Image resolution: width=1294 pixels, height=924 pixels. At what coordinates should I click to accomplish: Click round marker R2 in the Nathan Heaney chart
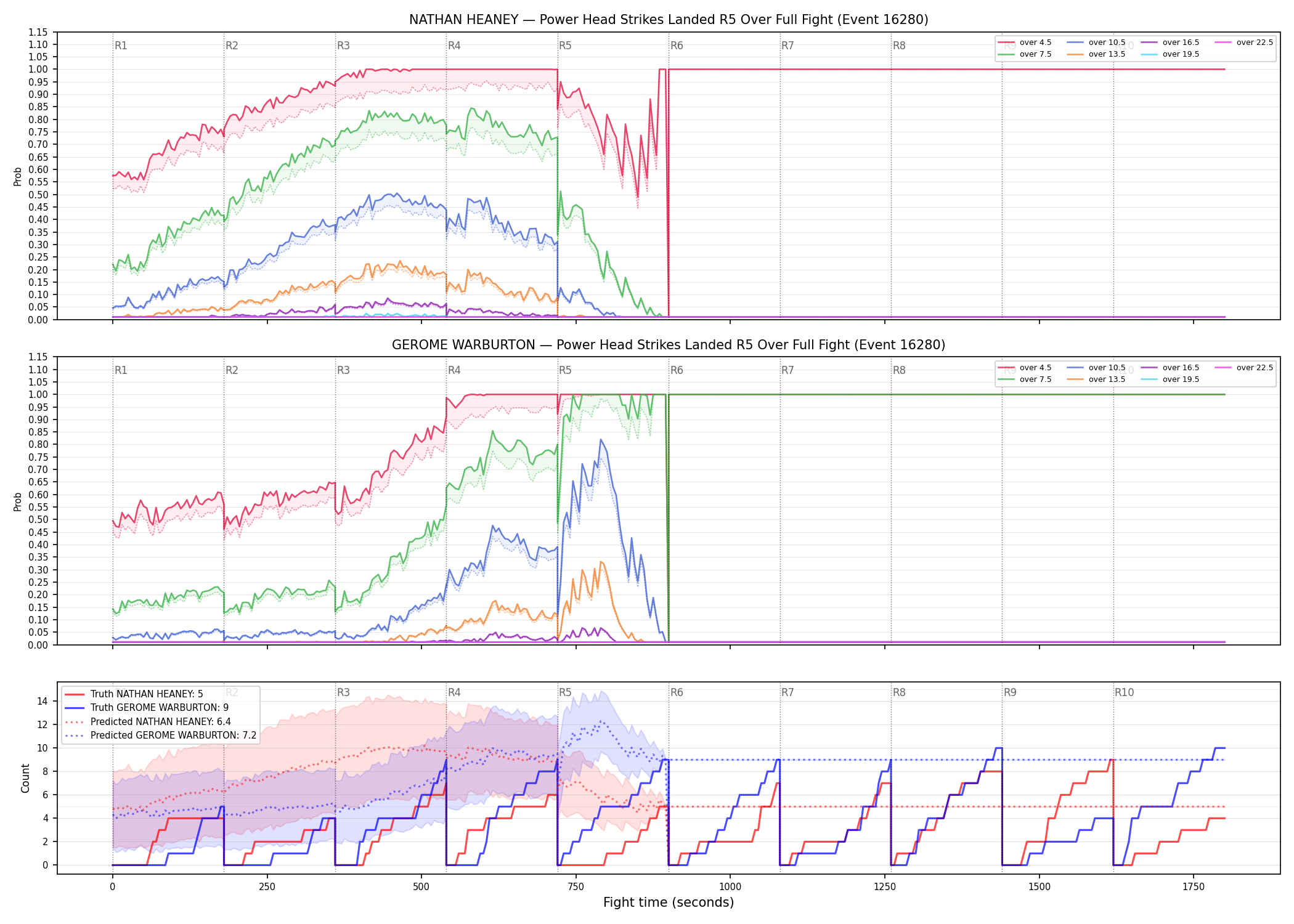coord(232,46)
